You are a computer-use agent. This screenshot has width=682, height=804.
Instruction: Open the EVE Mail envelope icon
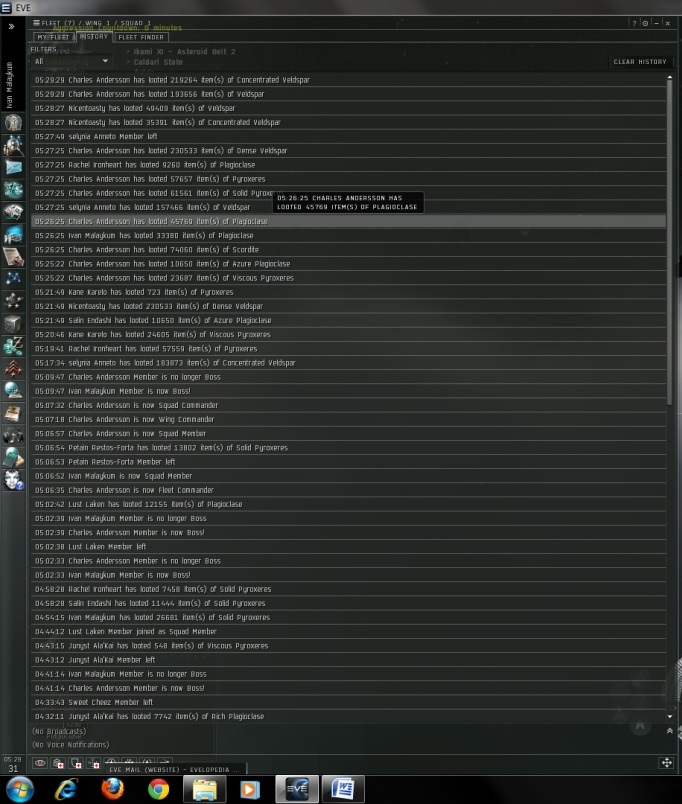point(13,167)
